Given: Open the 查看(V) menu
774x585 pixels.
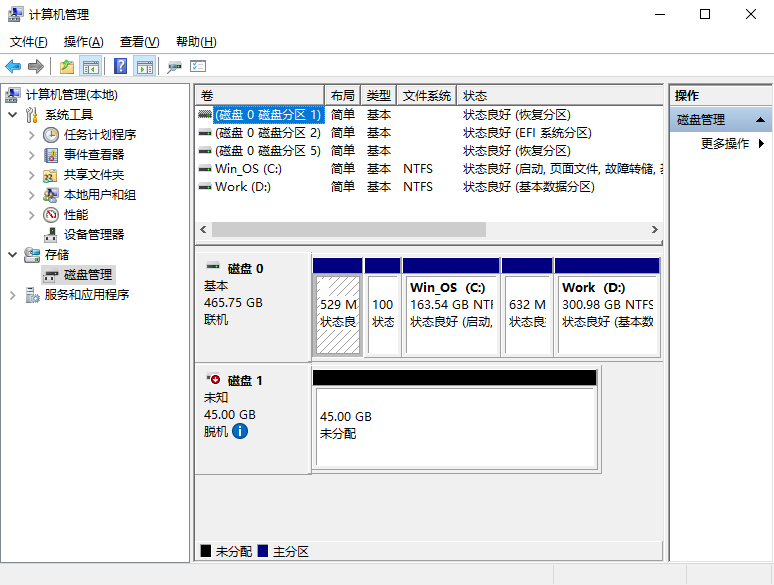Looking at the screenshot, I should coord(139,42).
